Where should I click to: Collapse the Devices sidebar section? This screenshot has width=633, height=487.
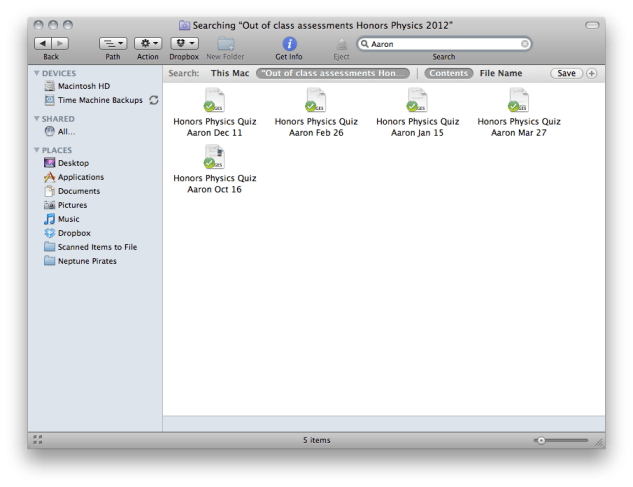click(38, 73)
